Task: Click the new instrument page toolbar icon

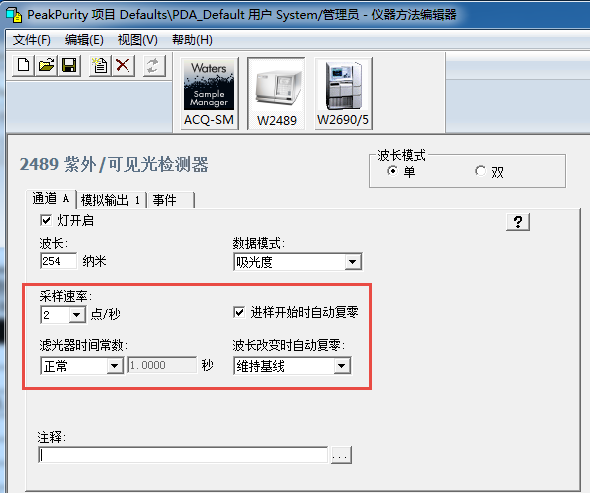Action: point(100,65)
